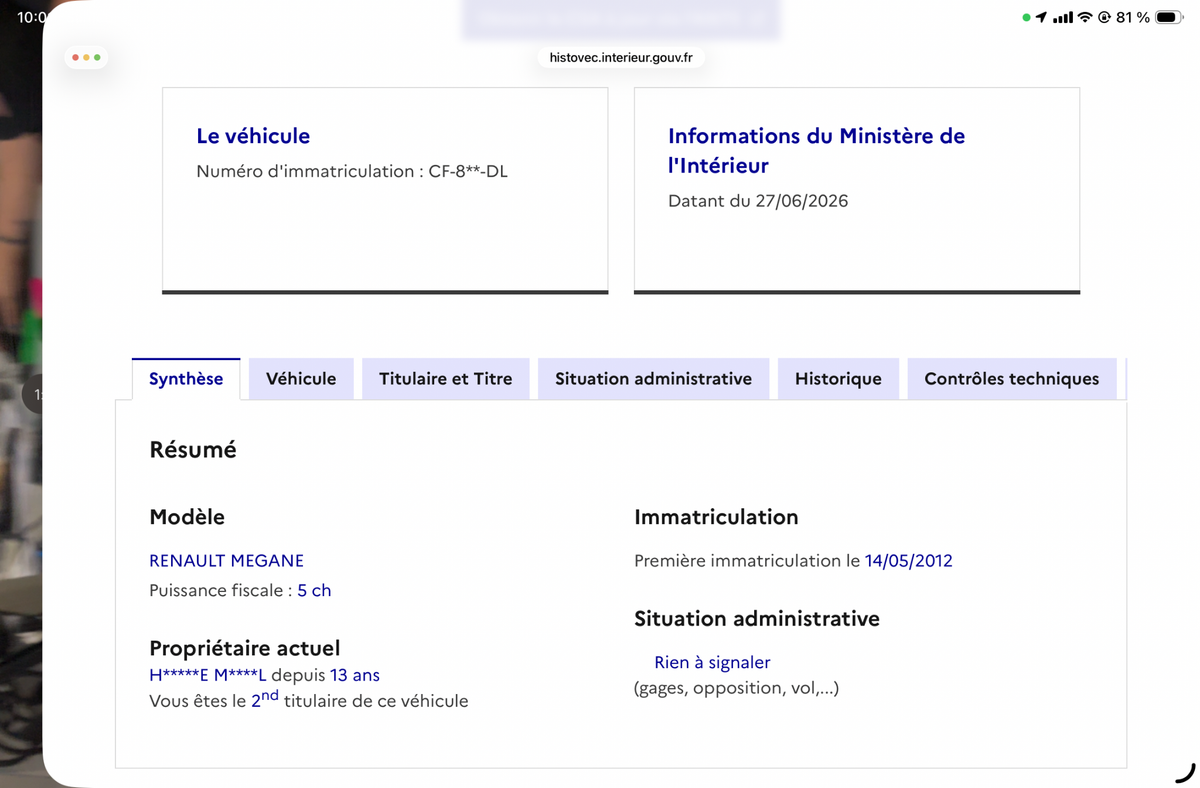The image size is (1200, 788).
Task: Click the Modèle heading
Action: (187, 517)
